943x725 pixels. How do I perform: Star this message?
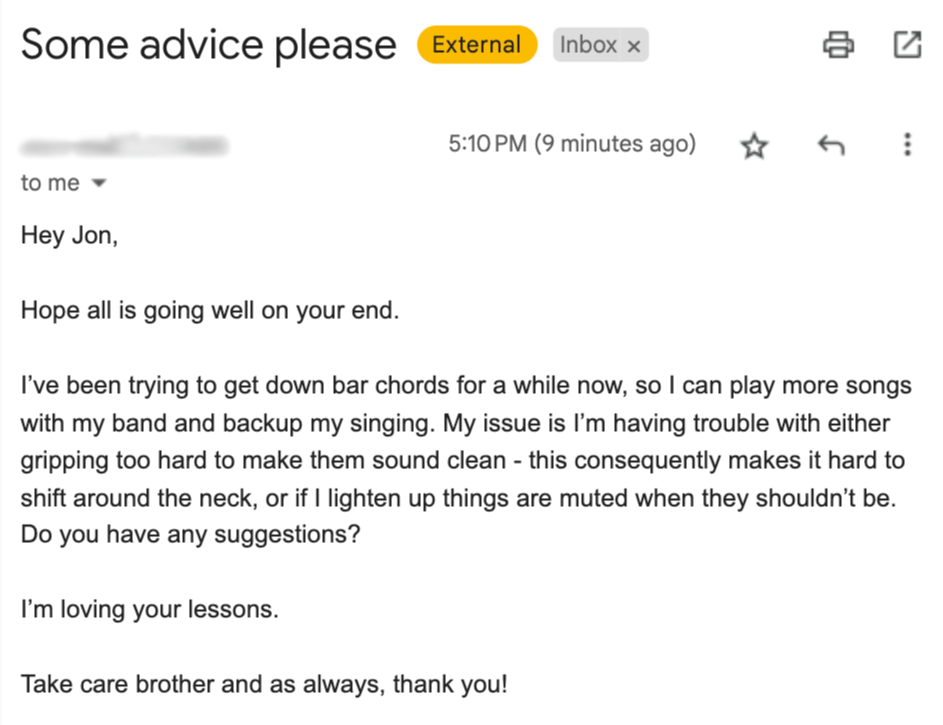(x=754, y=147)
